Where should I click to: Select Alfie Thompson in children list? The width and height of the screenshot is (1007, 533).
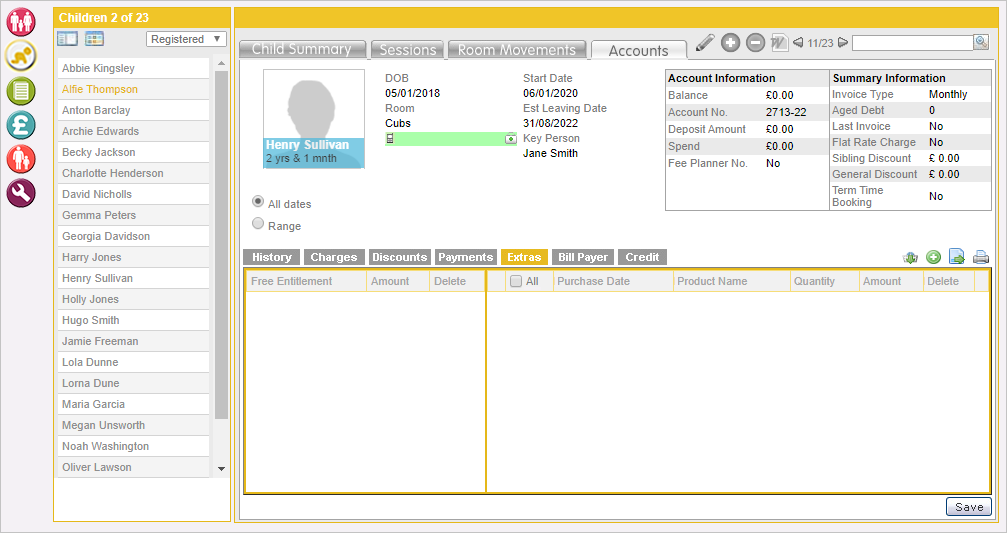click(x=134, y=89)
